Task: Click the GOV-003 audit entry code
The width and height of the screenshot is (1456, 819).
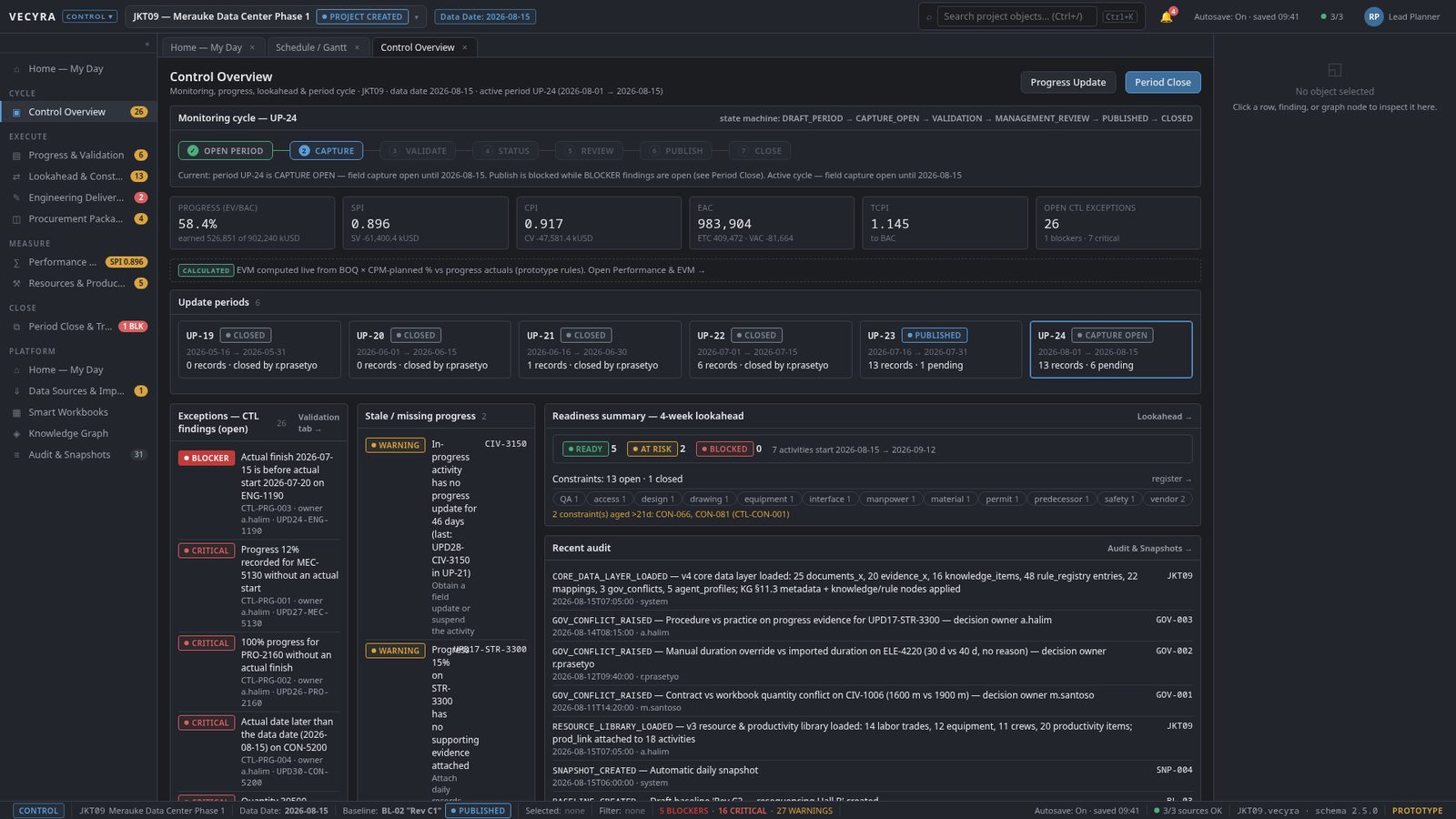Action: point(1174,620)
